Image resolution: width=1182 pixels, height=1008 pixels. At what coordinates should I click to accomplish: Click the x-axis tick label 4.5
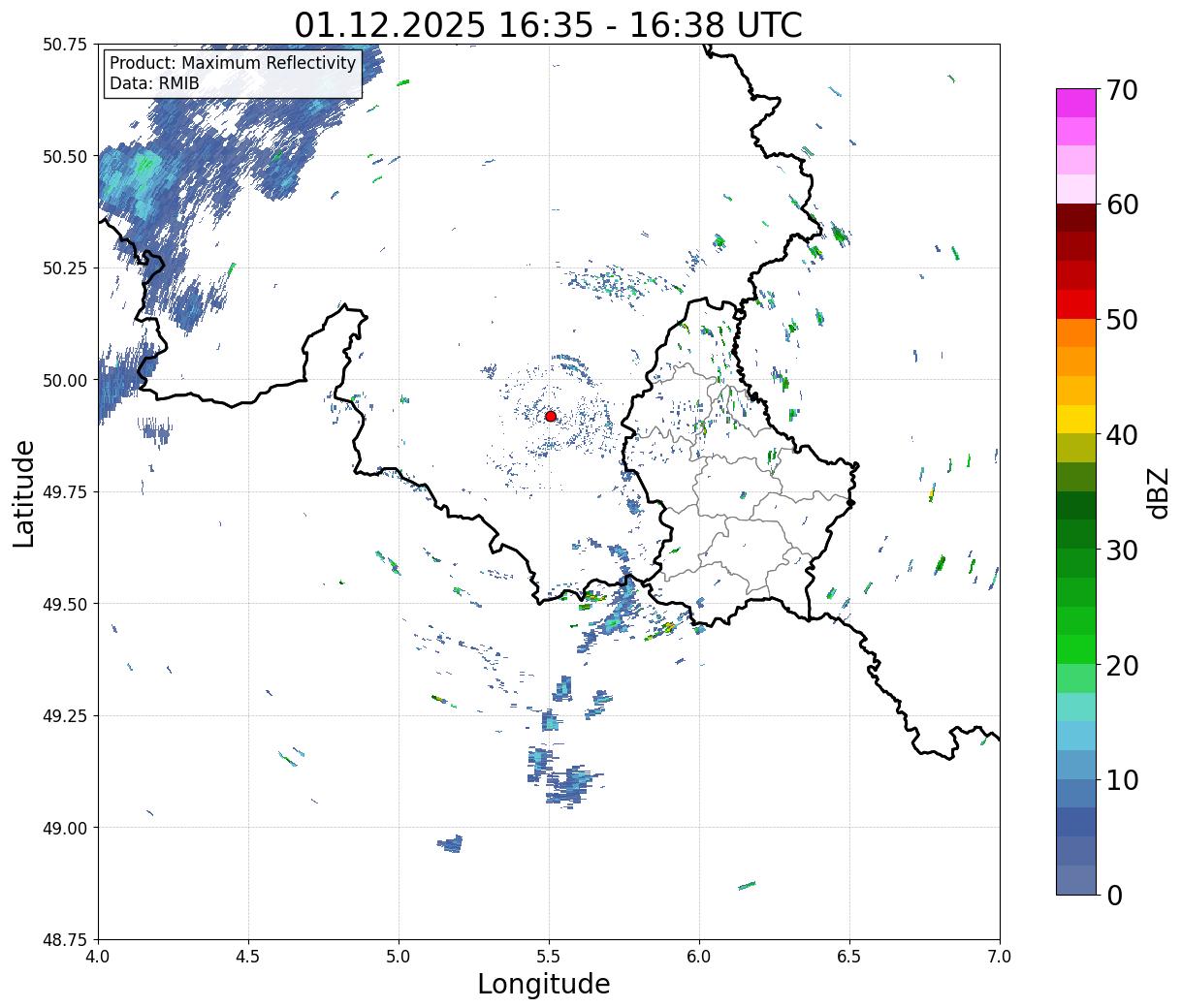tap(248, 957)
